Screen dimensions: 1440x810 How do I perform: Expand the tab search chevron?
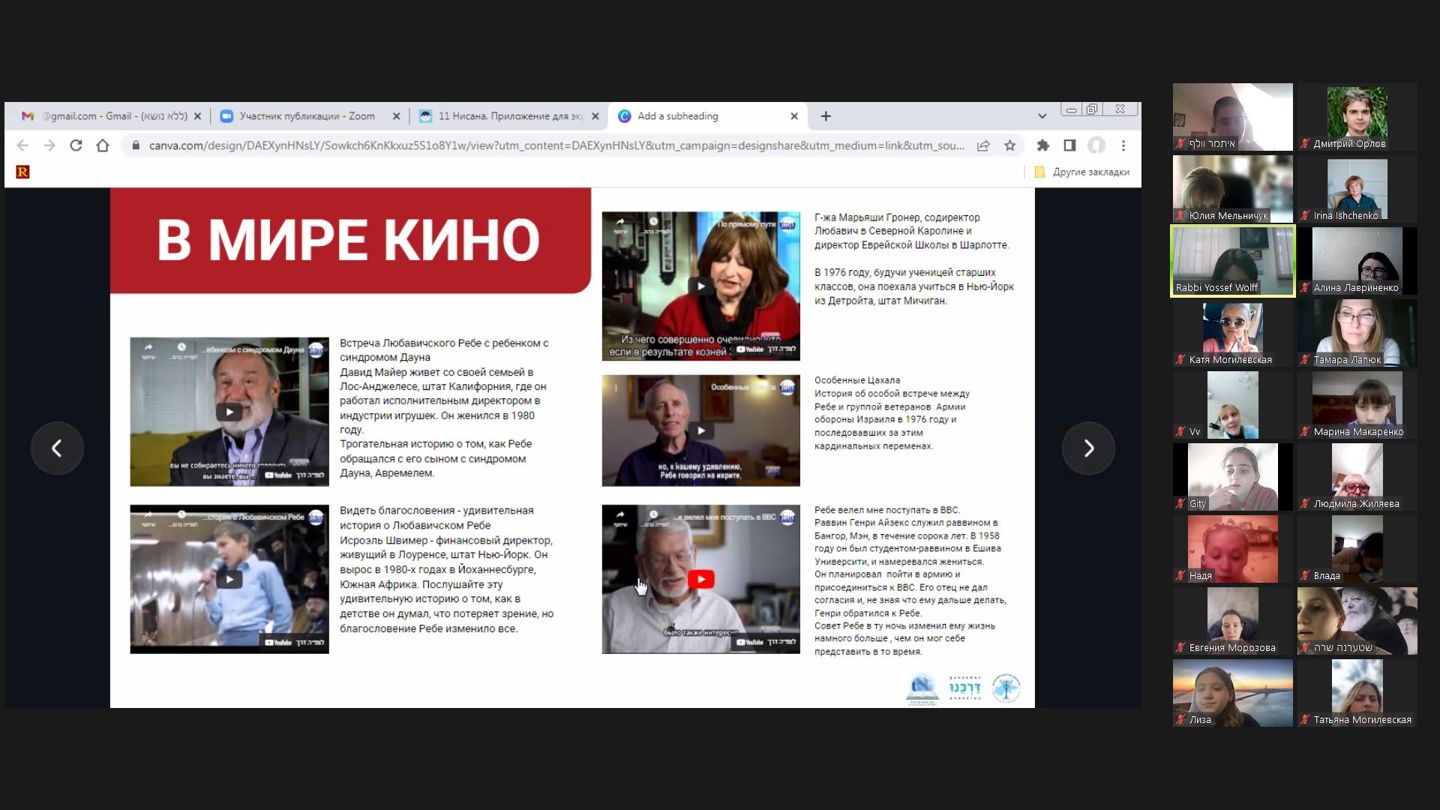(1042, 116)
